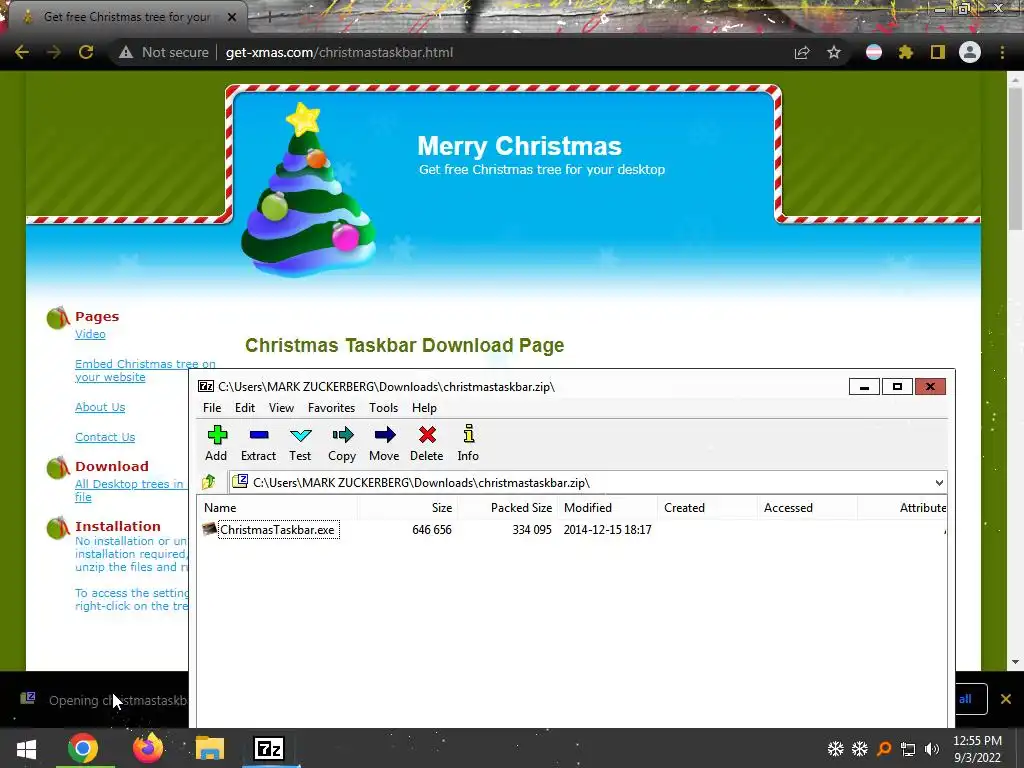Viewport: 1024px width, 768px height.
Task: Click the Add tool in 7-Zip
Action: click(216, 443)
